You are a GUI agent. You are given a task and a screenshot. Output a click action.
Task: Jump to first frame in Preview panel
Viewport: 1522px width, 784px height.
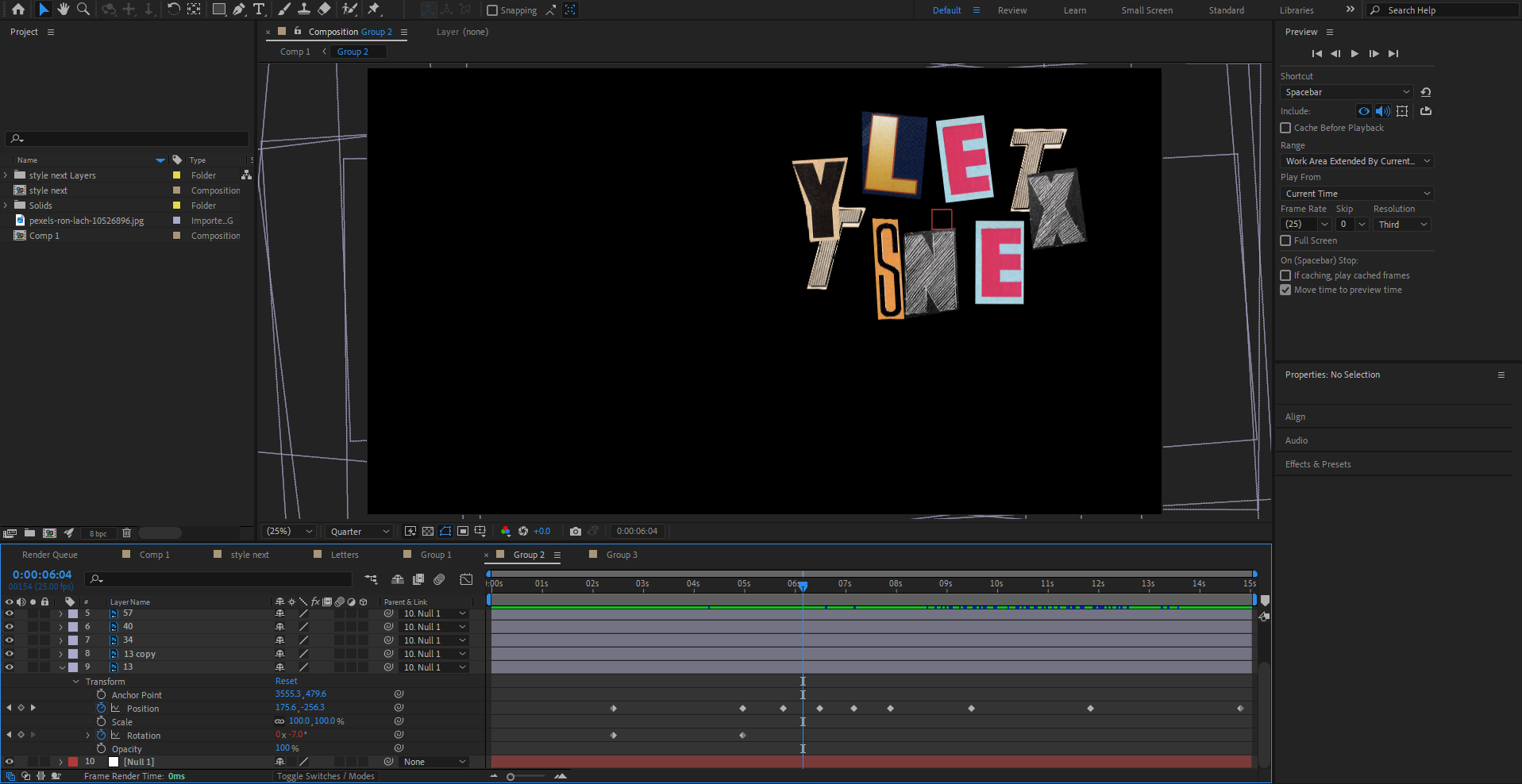click(x=1316, y=53)
